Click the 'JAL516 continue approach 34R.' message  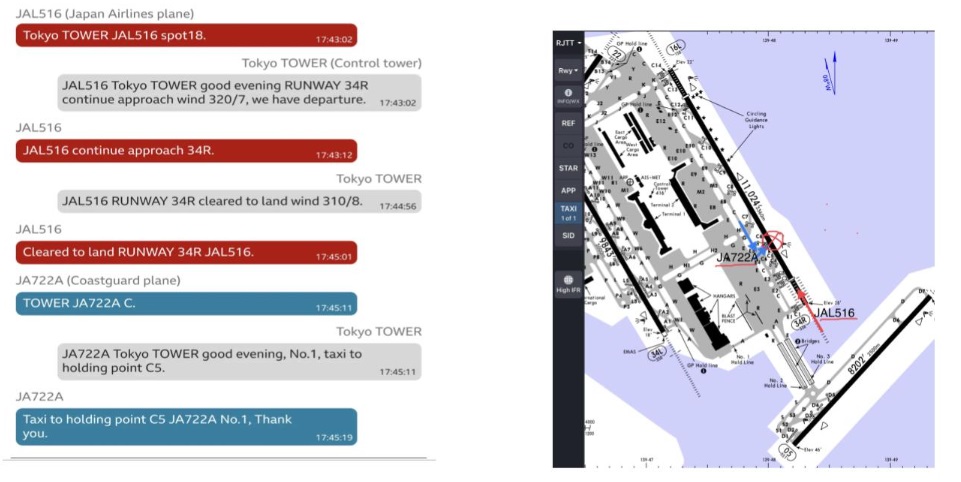[x=186, y=151]
